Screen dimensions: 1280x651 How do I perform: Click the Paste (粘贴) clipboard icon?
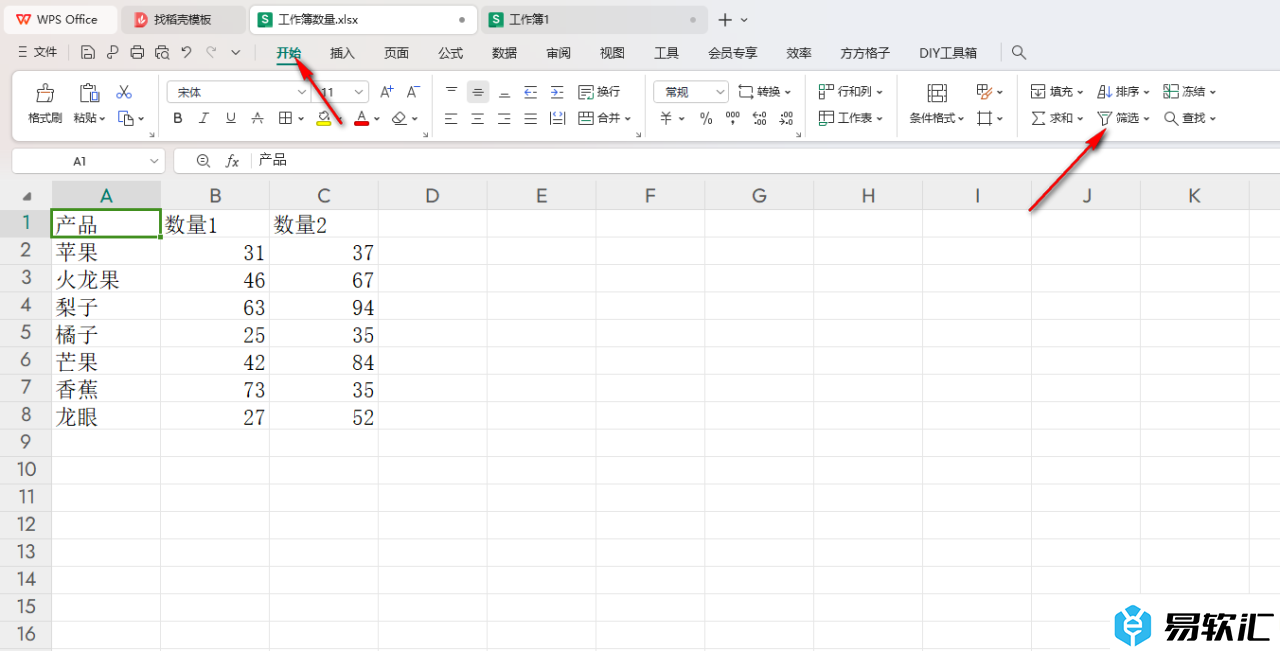pos(89,93)
